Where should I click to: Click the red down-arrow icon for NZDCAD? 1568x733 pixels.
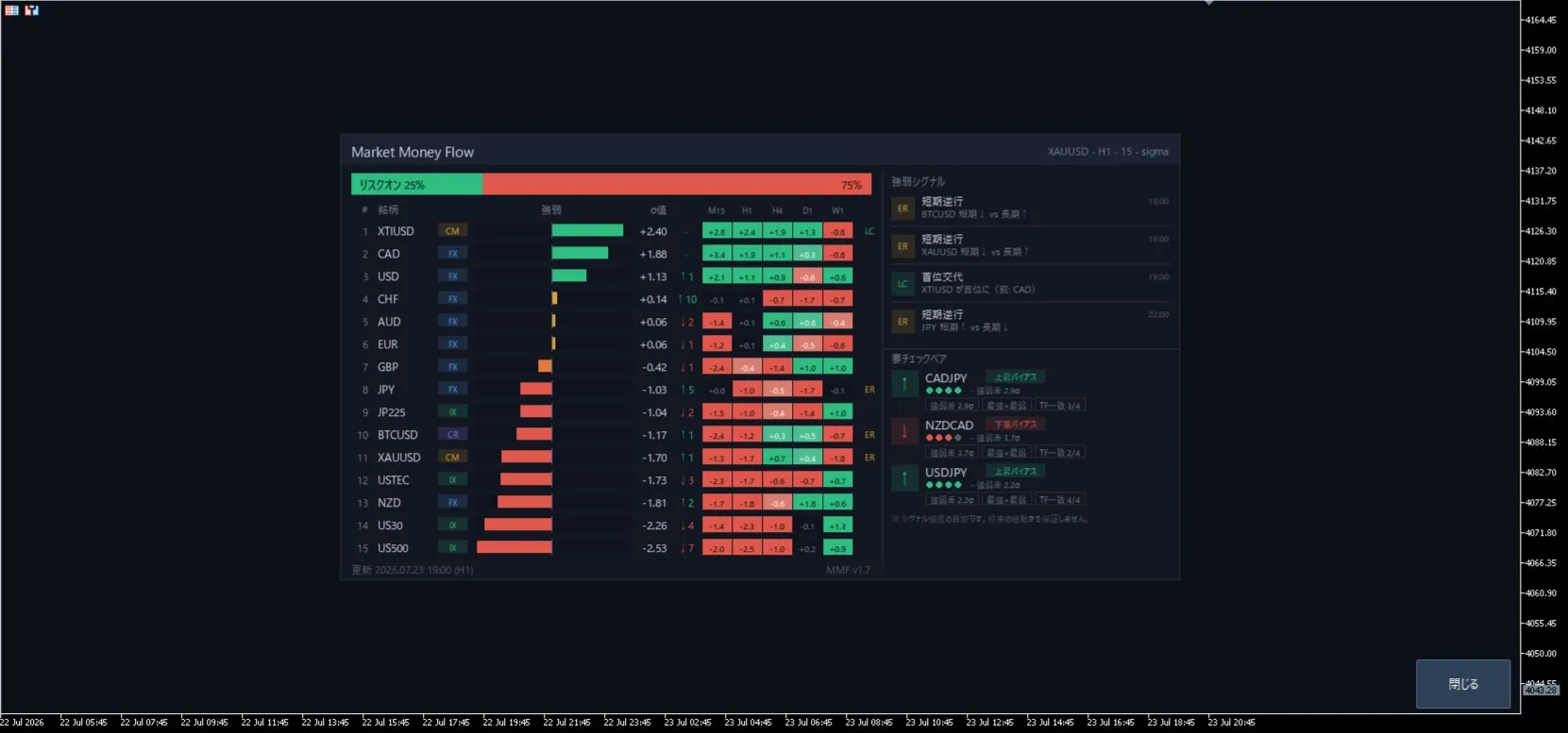pos(904,431)
